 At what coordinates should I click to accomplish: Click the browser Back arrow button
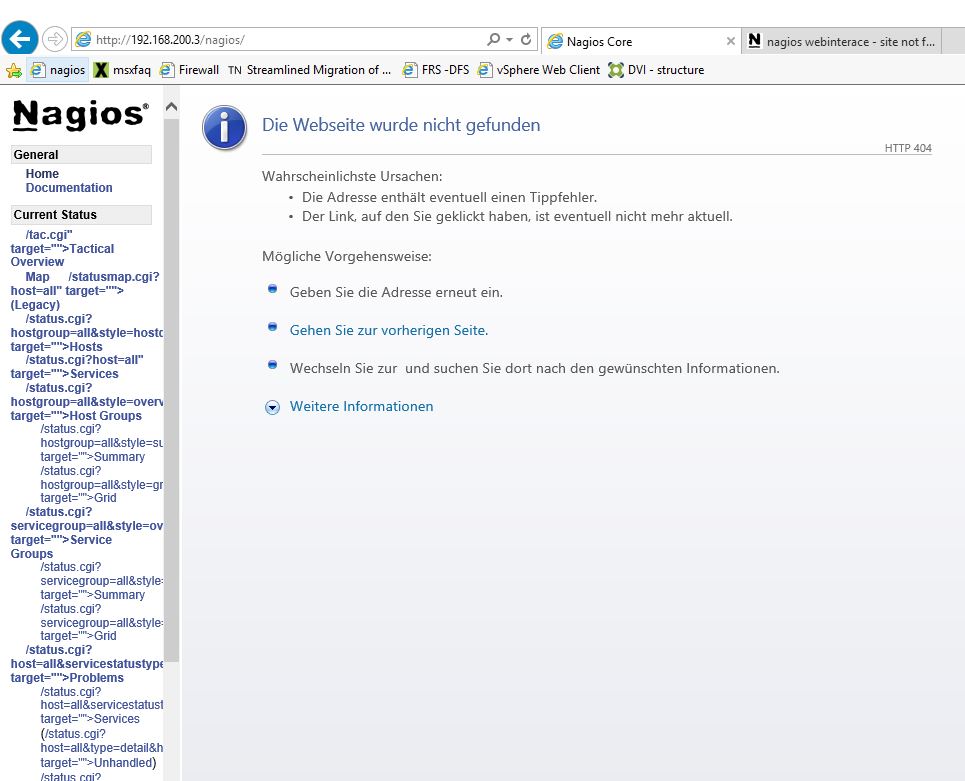pos(20,39)
